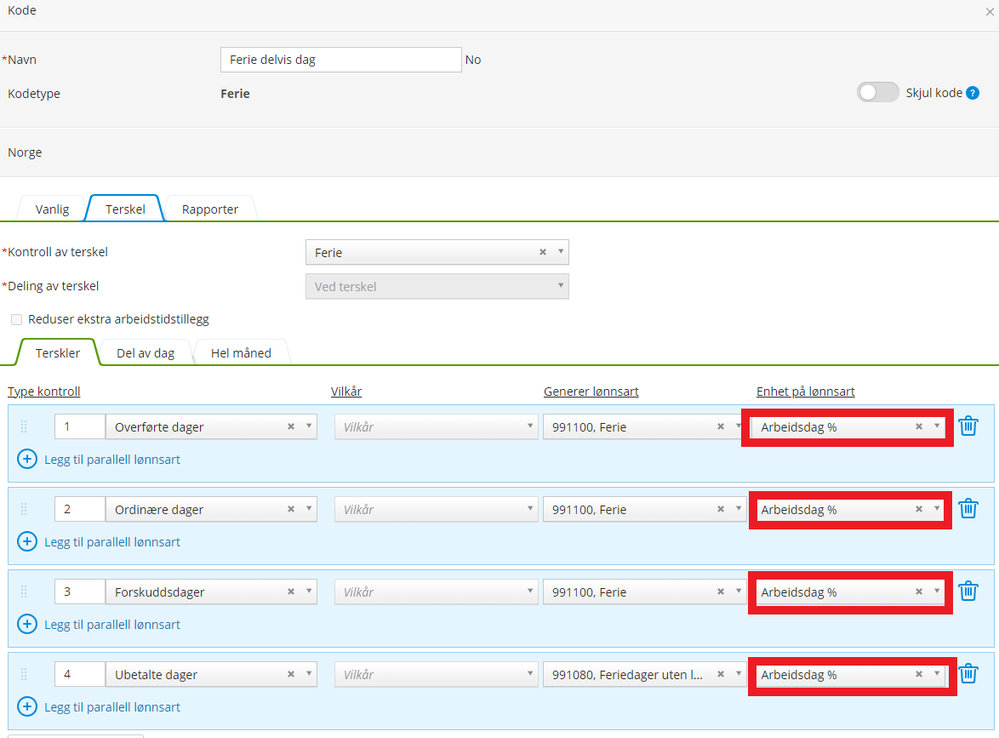999x738 pixels.
Task: Switch to the Del av dag tab
Action: 145,353
